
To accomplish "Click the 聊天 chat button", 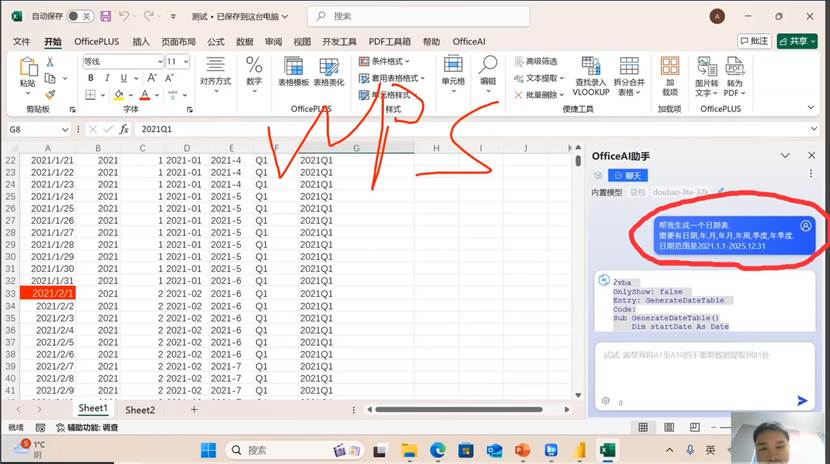I will click(628, 175).
